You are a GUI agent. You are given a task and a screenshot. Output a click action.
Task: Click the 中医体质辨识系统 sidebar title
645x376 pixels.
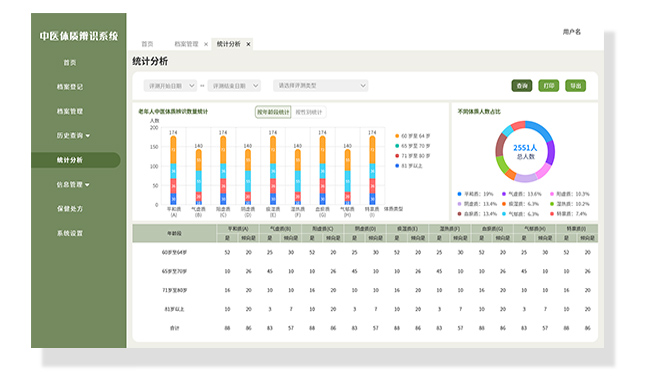coord(79,36)
